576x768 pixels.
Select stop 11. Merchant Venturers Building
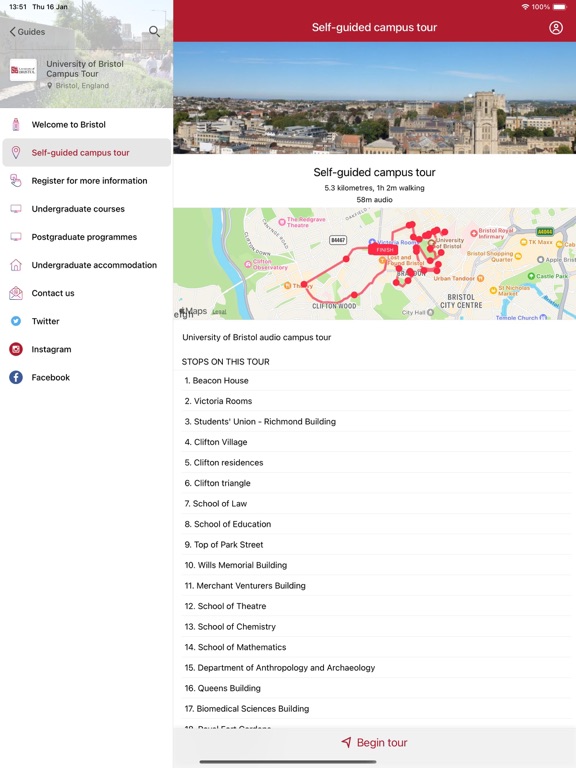point(375,586)
